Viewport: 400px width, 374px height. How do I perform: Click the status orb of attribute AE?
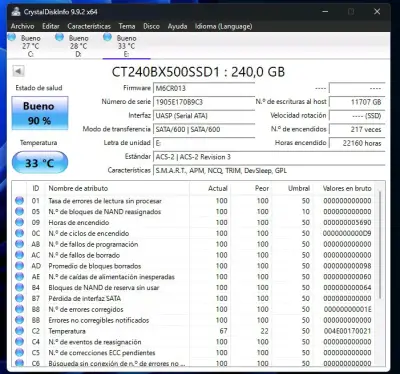click(19, 277)
